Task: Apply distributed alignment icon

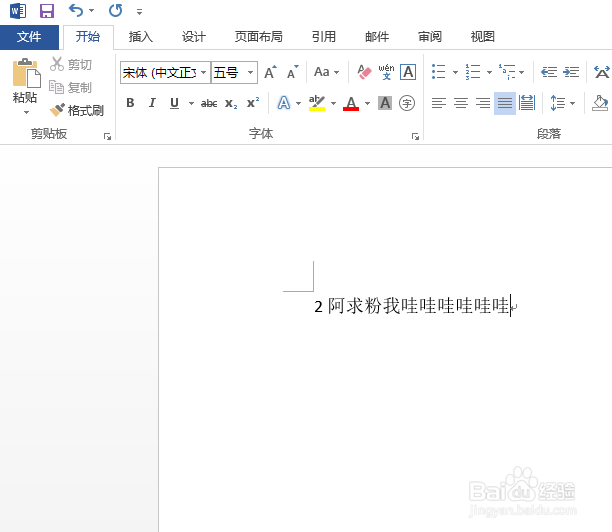Action: (x=527, y=103)
